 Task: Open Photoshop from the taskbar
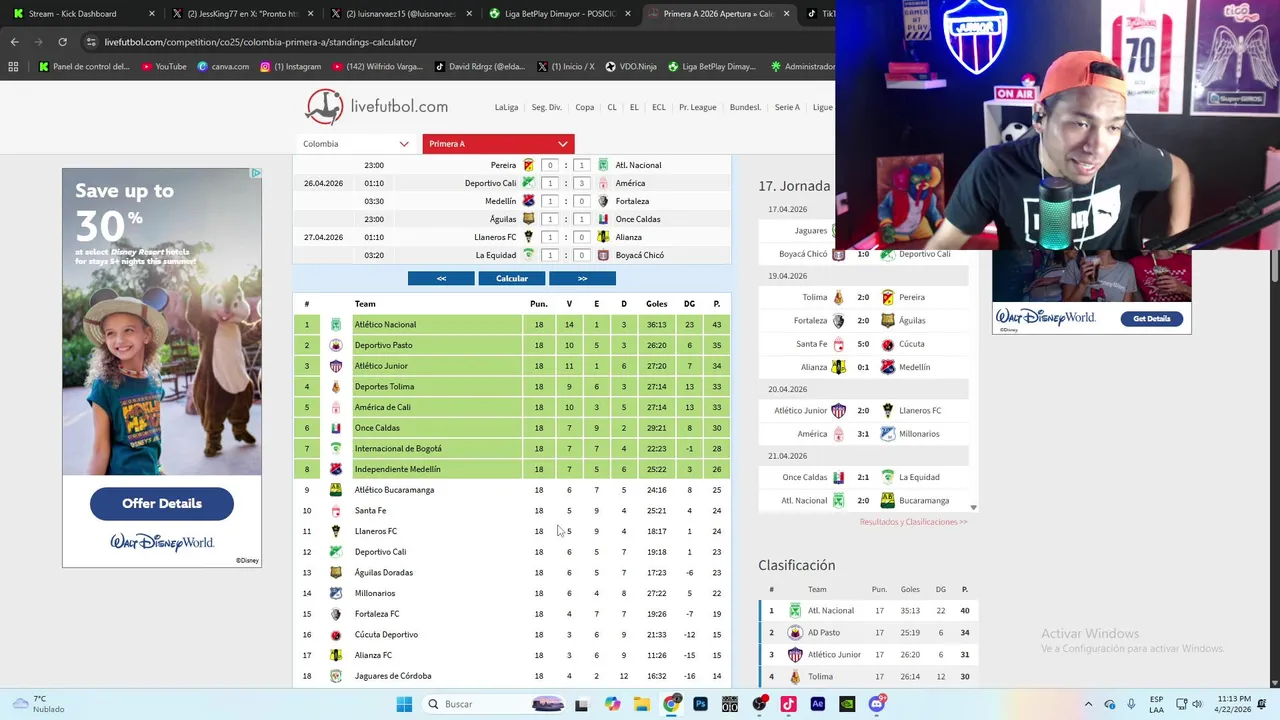(700, 704)
